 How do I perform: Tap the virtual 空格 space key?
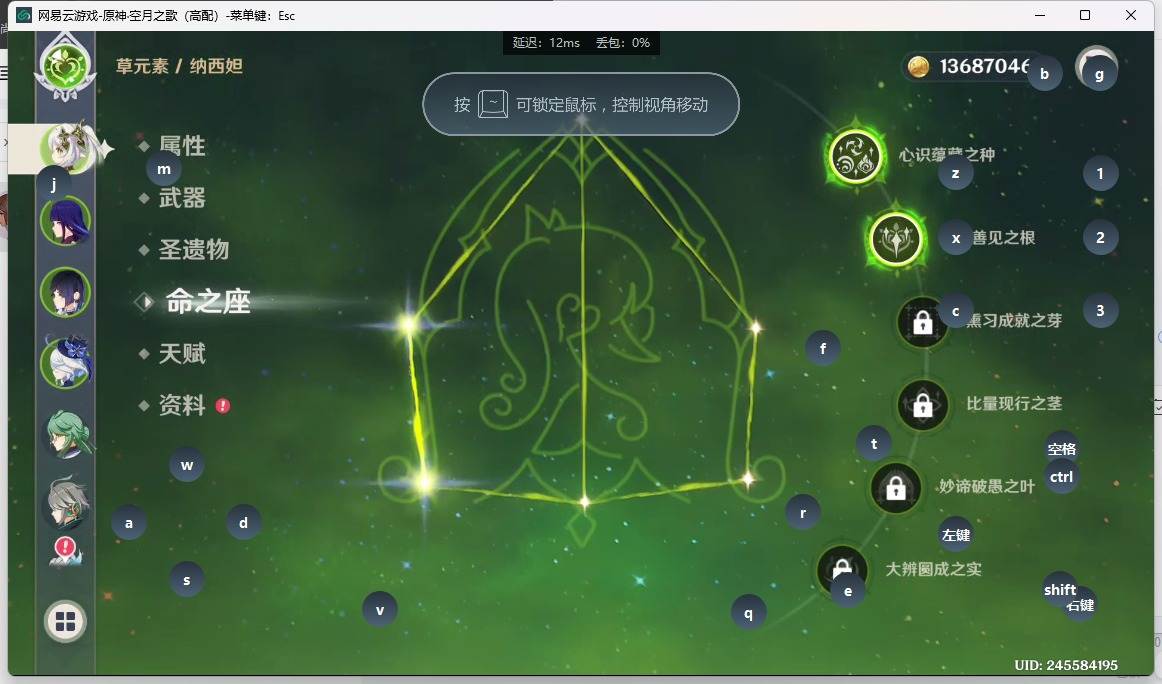point(1061,448)
